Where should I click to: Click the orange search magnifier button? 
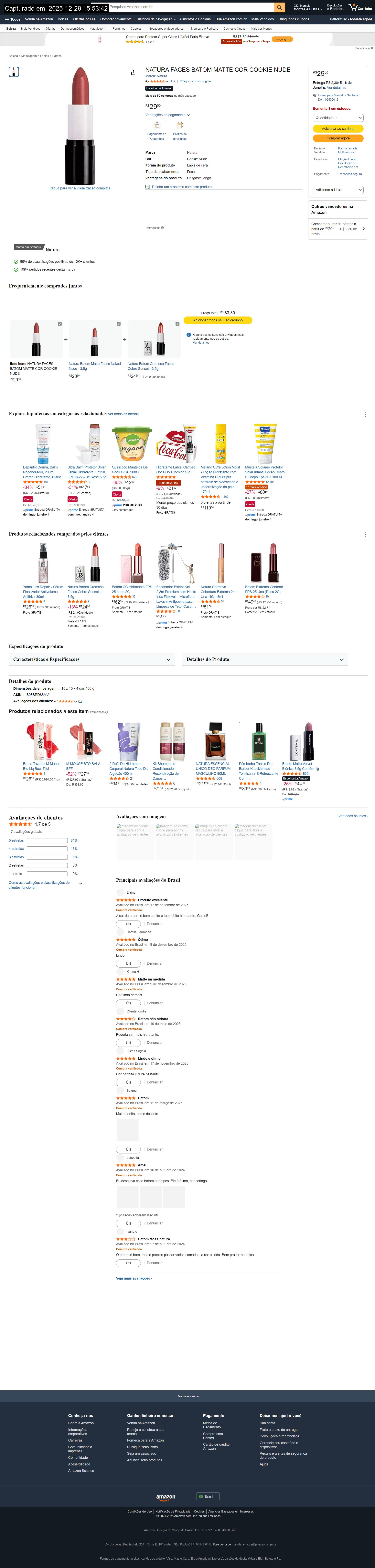coord(279,7)
